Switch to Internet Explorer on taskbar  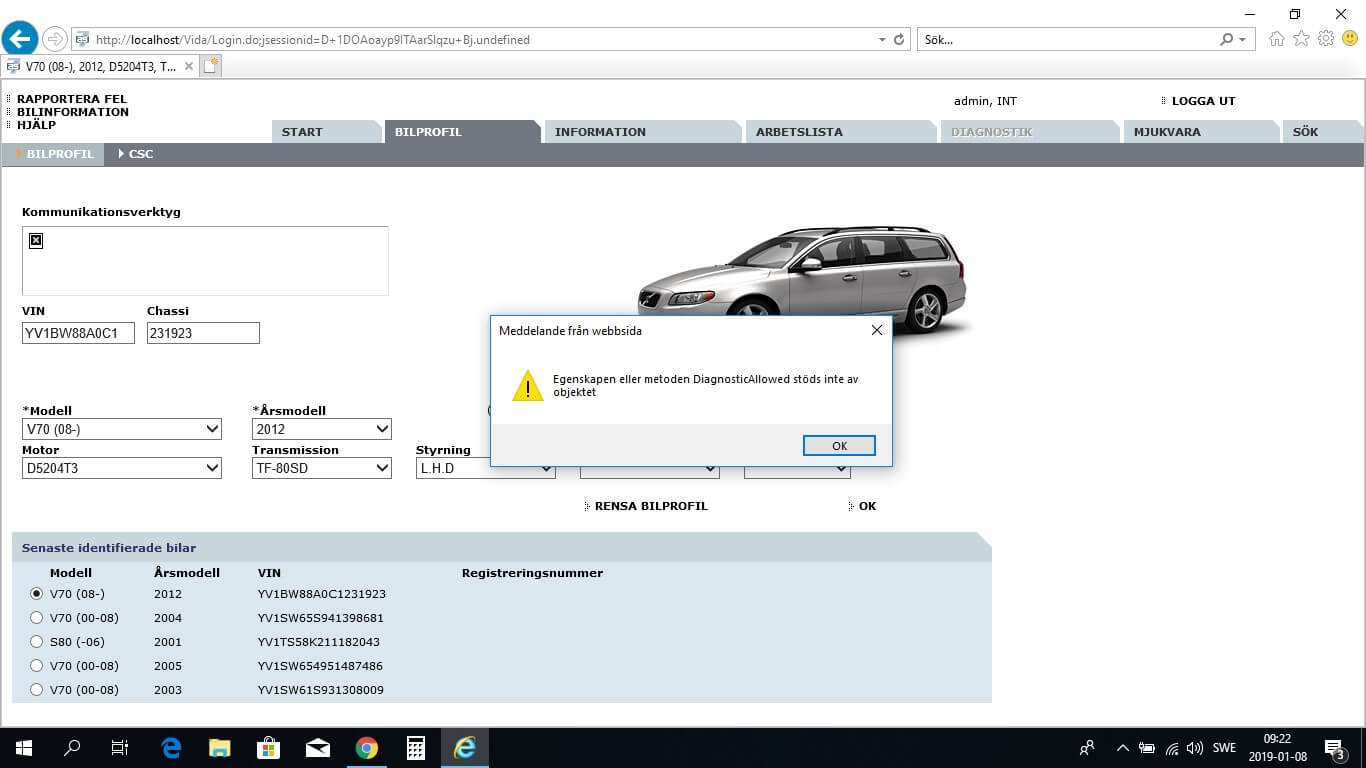[x=465, y=748]
